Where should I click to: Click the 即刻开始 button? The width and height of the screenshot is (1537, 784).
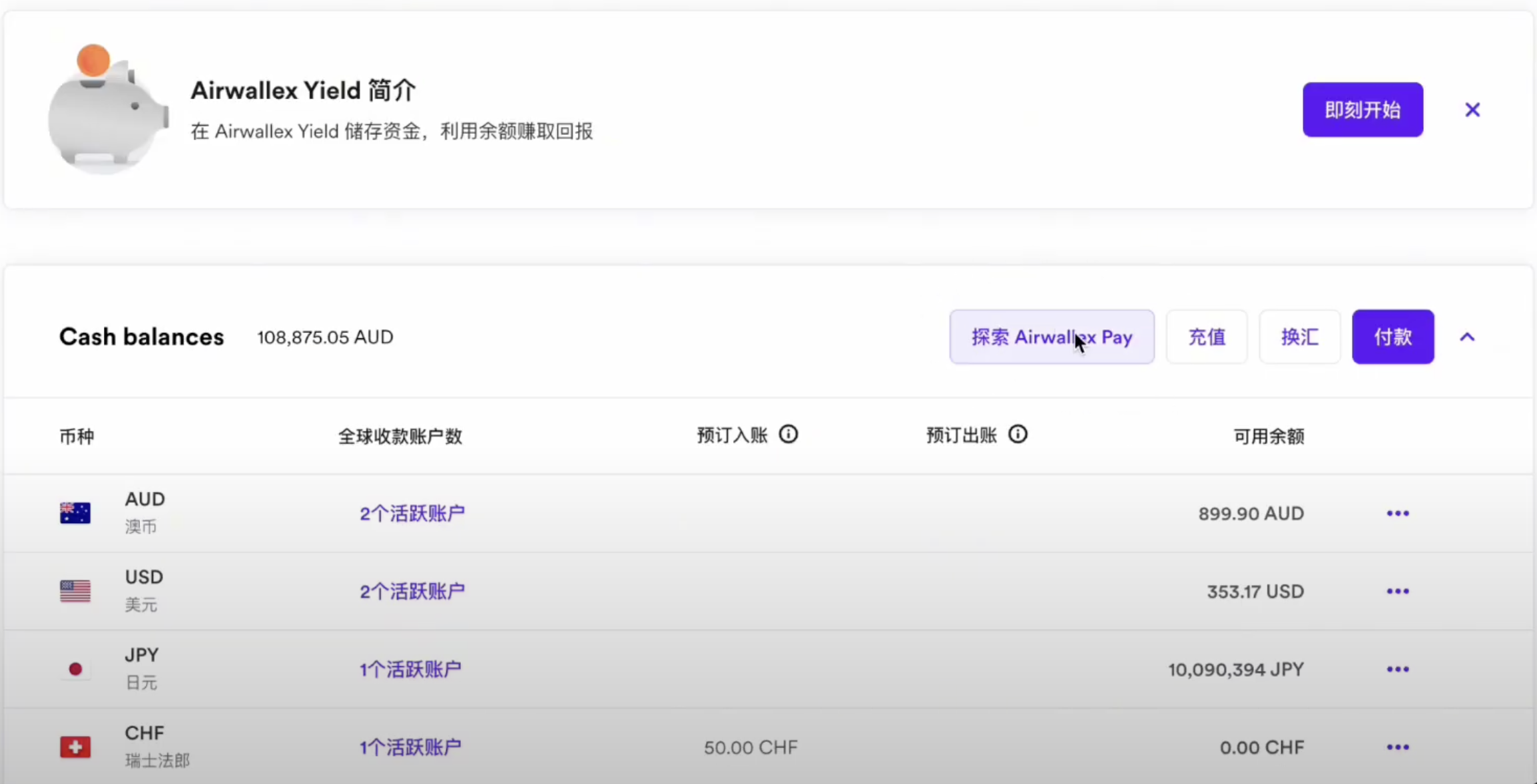(1363, 110)
